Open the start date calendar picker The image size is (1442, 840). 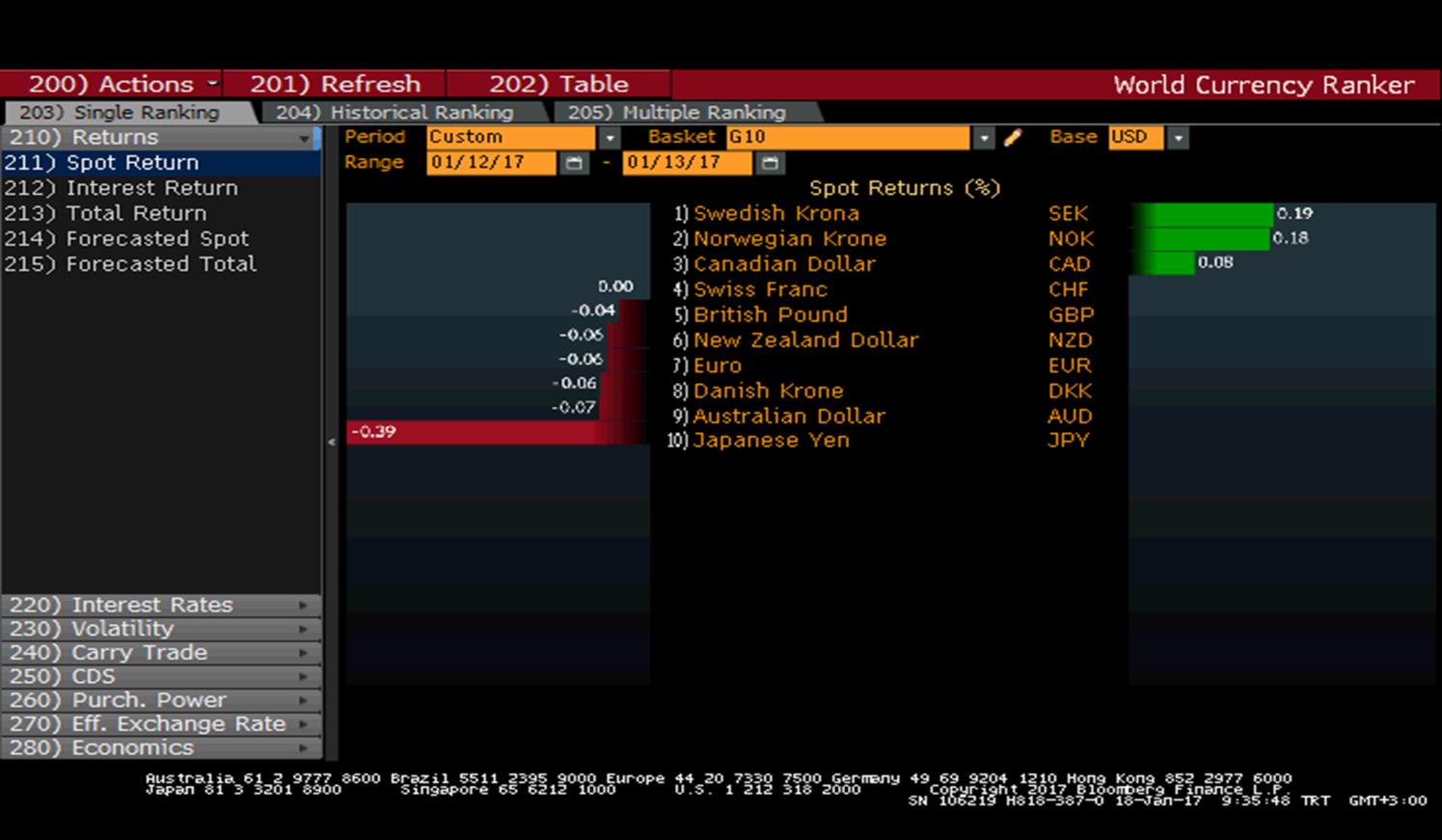pos(574,163)
